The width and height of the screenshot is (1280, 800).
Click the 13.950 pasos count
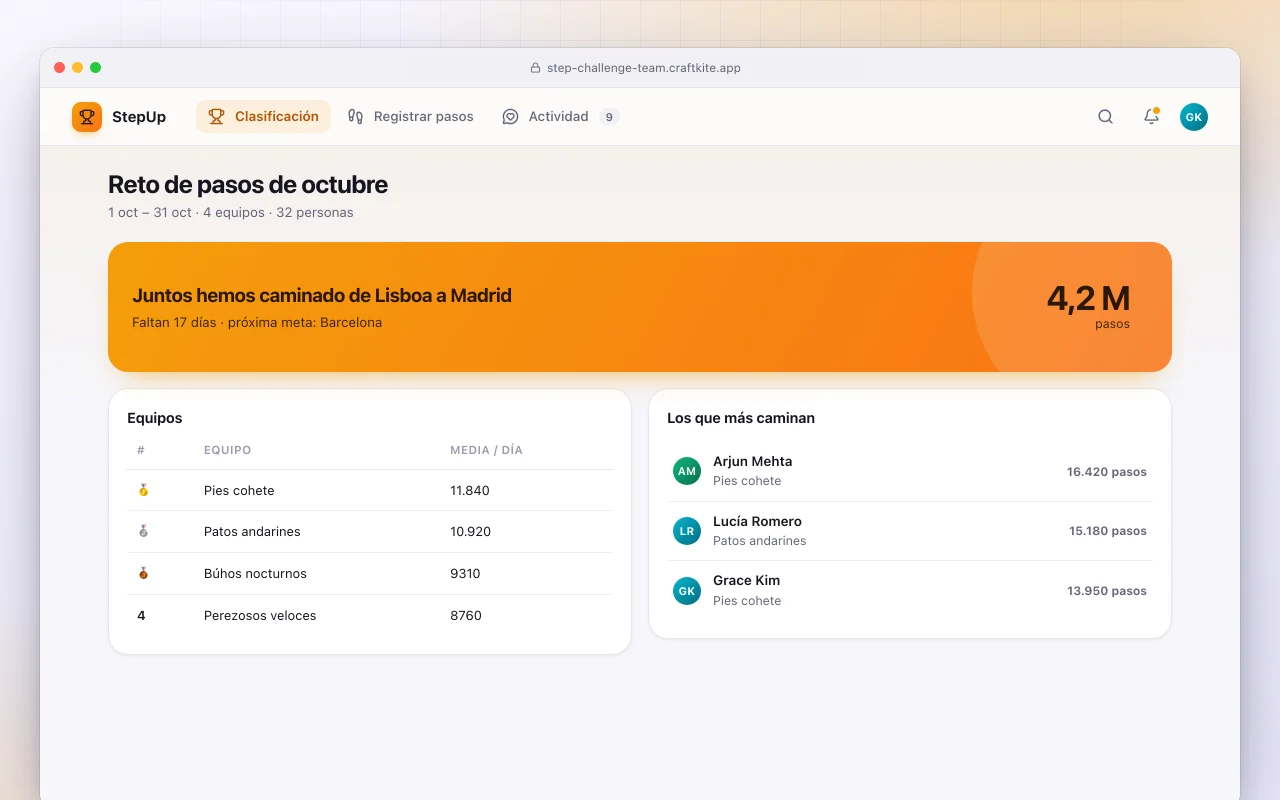coord(1107,591)
